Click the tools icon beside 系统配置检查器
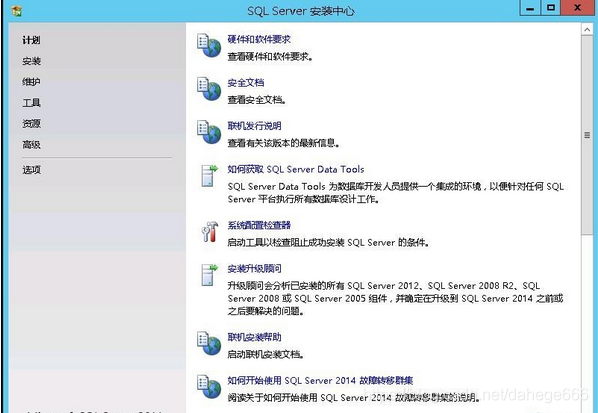This screenshot has height=413, width=598. (210, 231)
